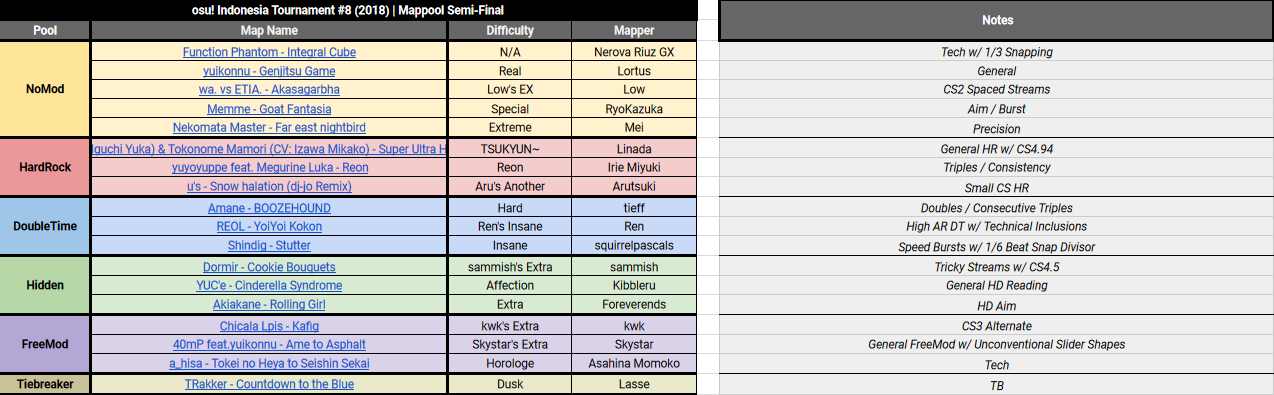Open the Amane - BOOZEHOUND map link

[x=269, y=208]
